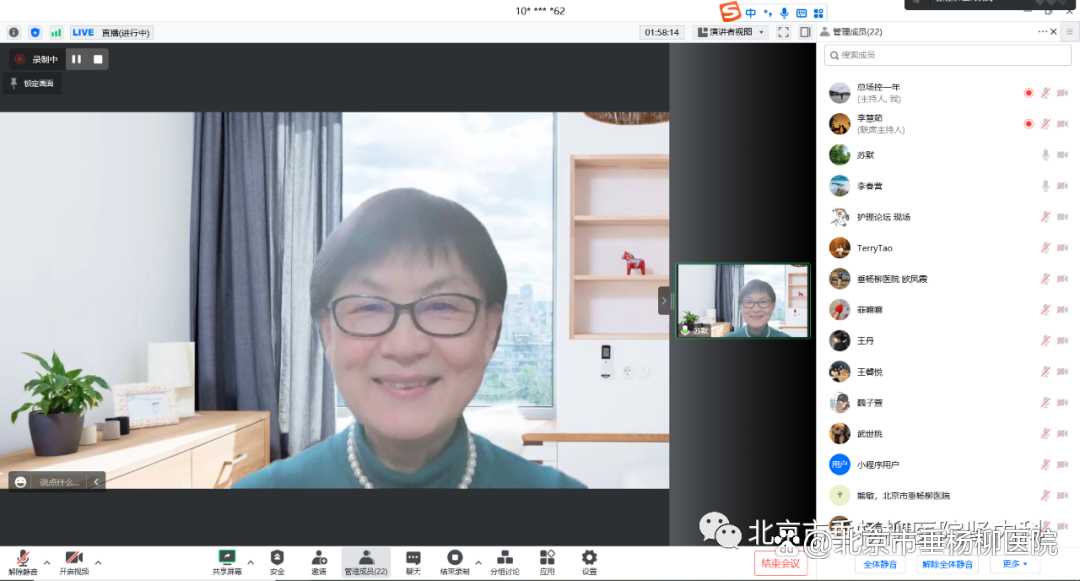Select 管理成员(22) in the bottom toolbar
This screenshot has height=581, width=1080.
[366, 561]
